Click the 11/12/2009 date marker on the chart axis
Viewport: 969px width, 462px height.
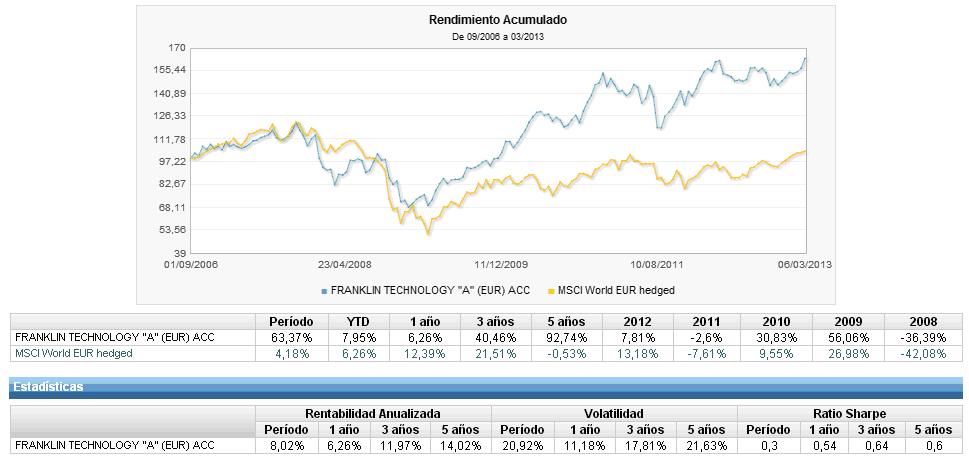500,265
